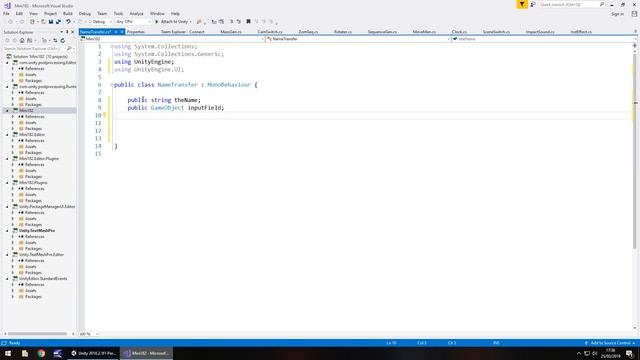This screenshot has width=640, height=360.
Task: Click the account avatar icon beside Sign in
Action: pos(634,14)
